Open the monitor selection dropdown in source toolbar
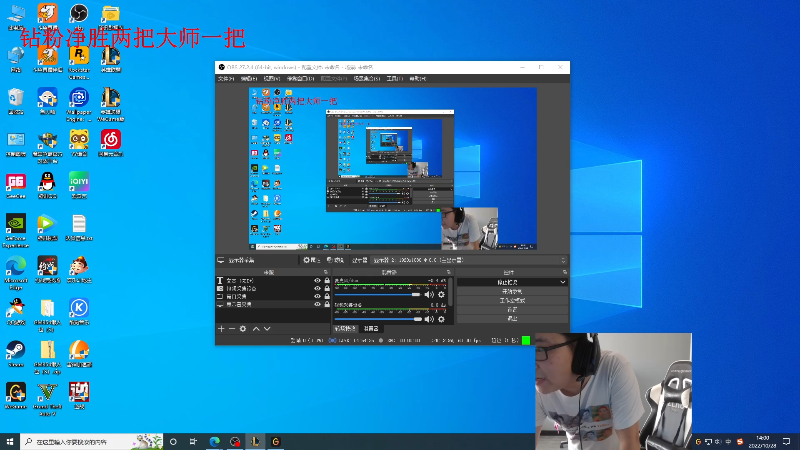800x450 pixels. pyautogui.click(x=469, y=260)
